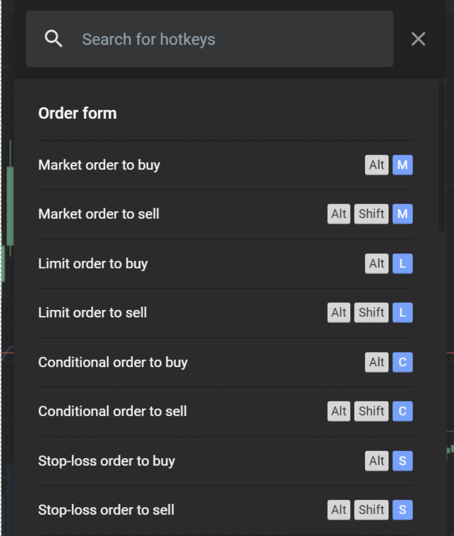Image resolution: width=454 pixels, height=536 pixels.
Task: Click the S key badge for Stop-loss sell
Action: (x=402, y=510)
